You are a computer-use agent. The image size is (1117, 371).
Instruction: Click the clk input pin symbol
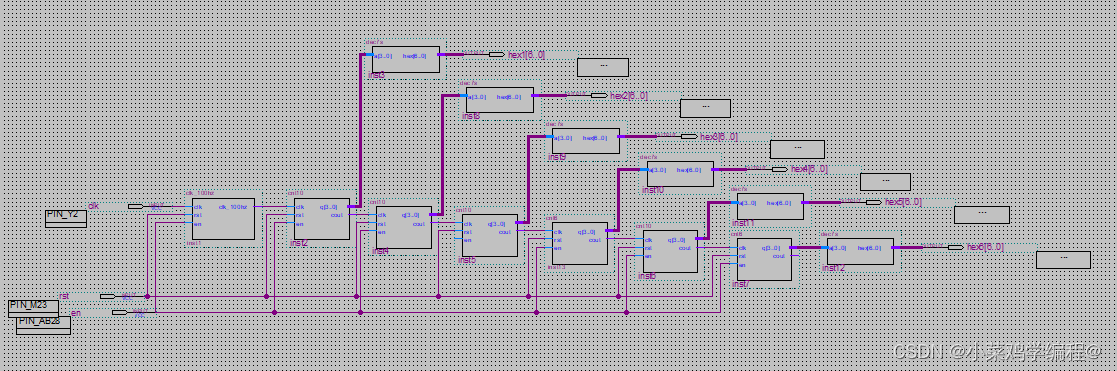tap(135, 207)
